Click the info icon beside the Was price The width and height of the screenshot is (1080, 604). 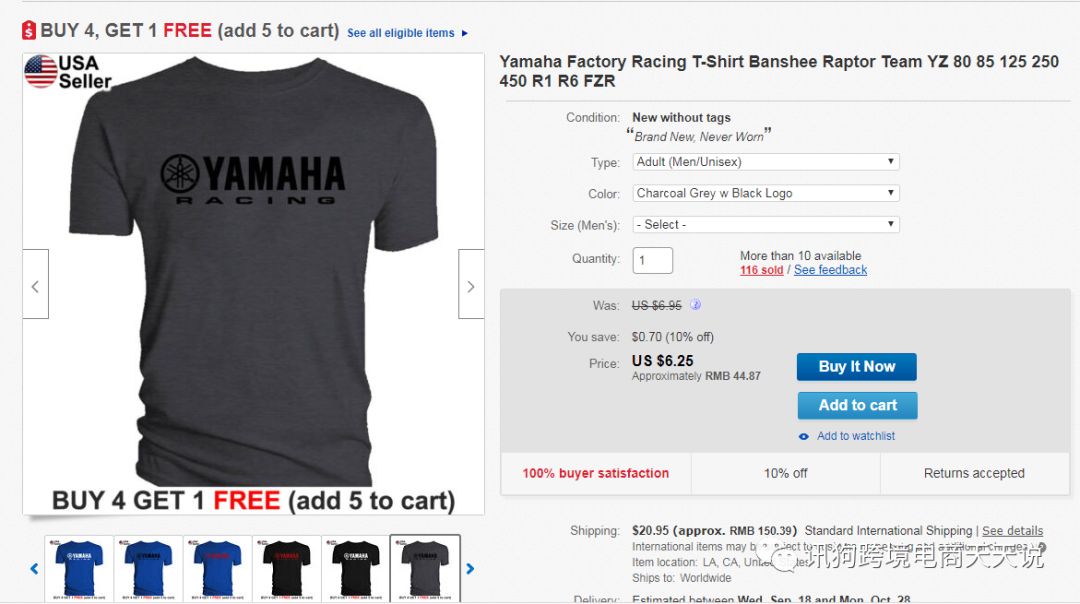[696, 305]
